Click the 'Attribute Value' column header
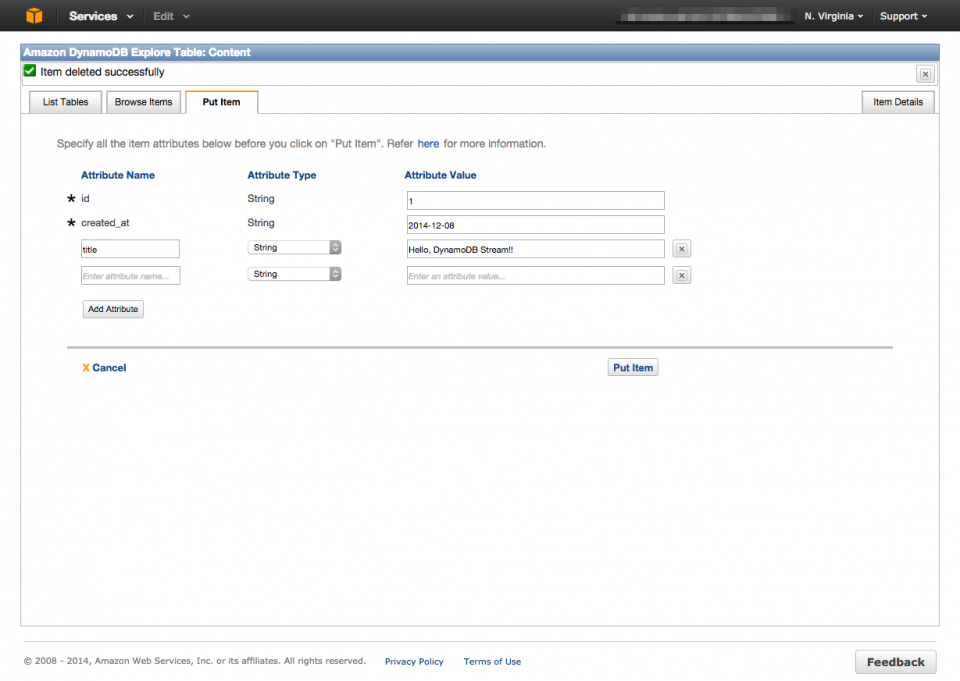Screen dimensions: 960x681 pos(440,175)
